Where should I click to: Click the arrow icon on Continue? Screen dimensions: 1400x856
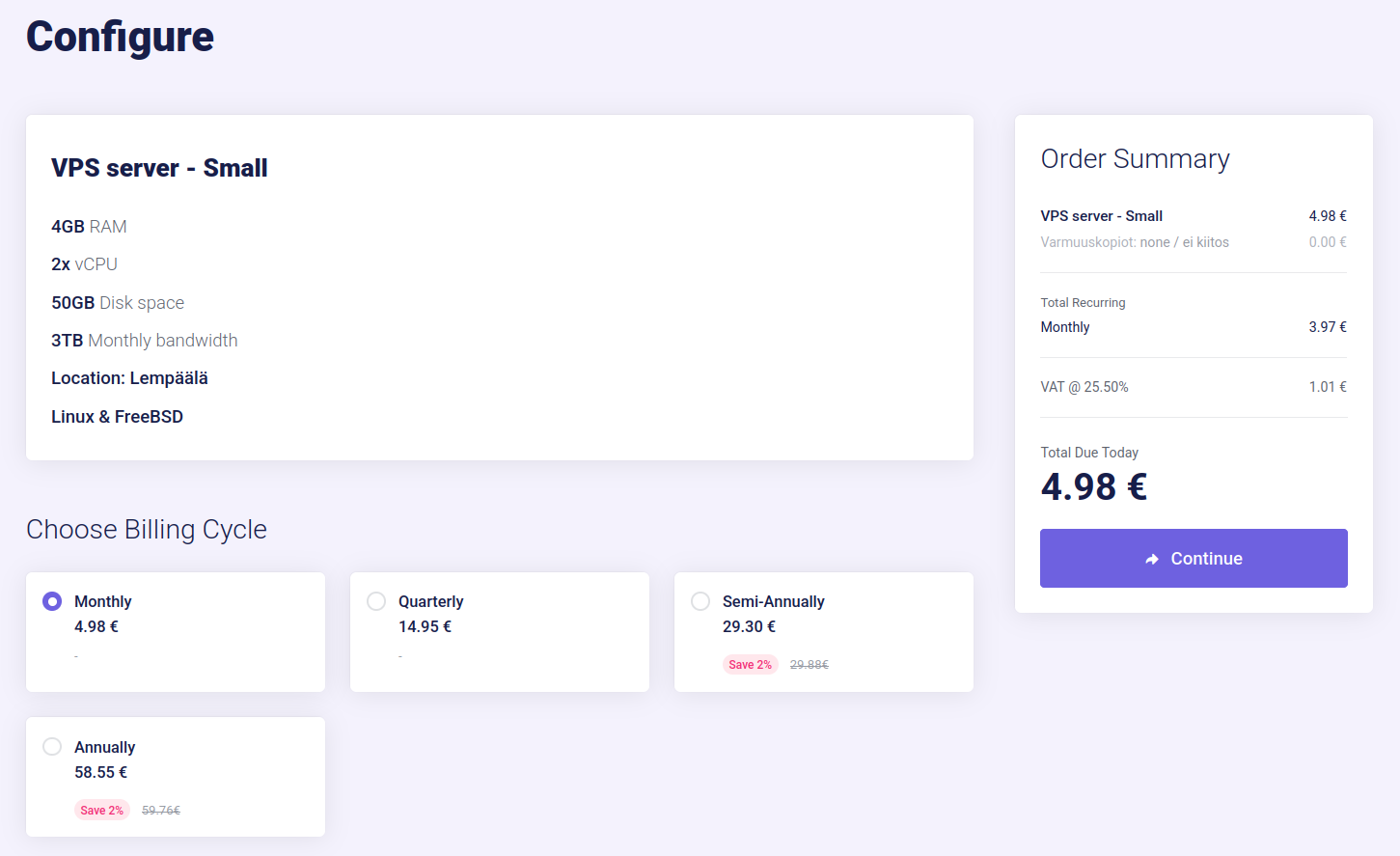click(x=1151, y=559)
